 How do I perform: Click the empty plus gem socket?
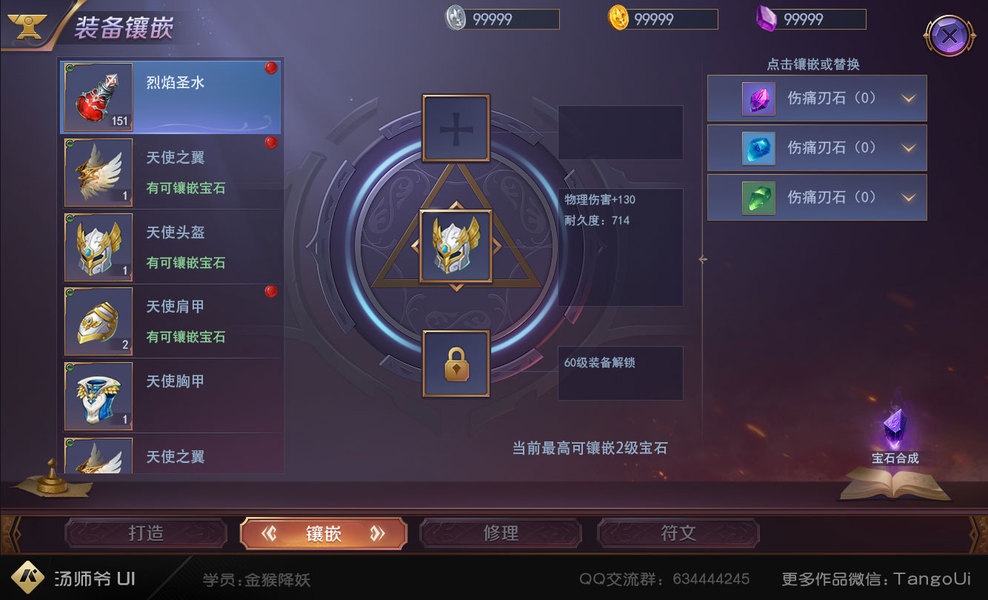pos(456,129)
